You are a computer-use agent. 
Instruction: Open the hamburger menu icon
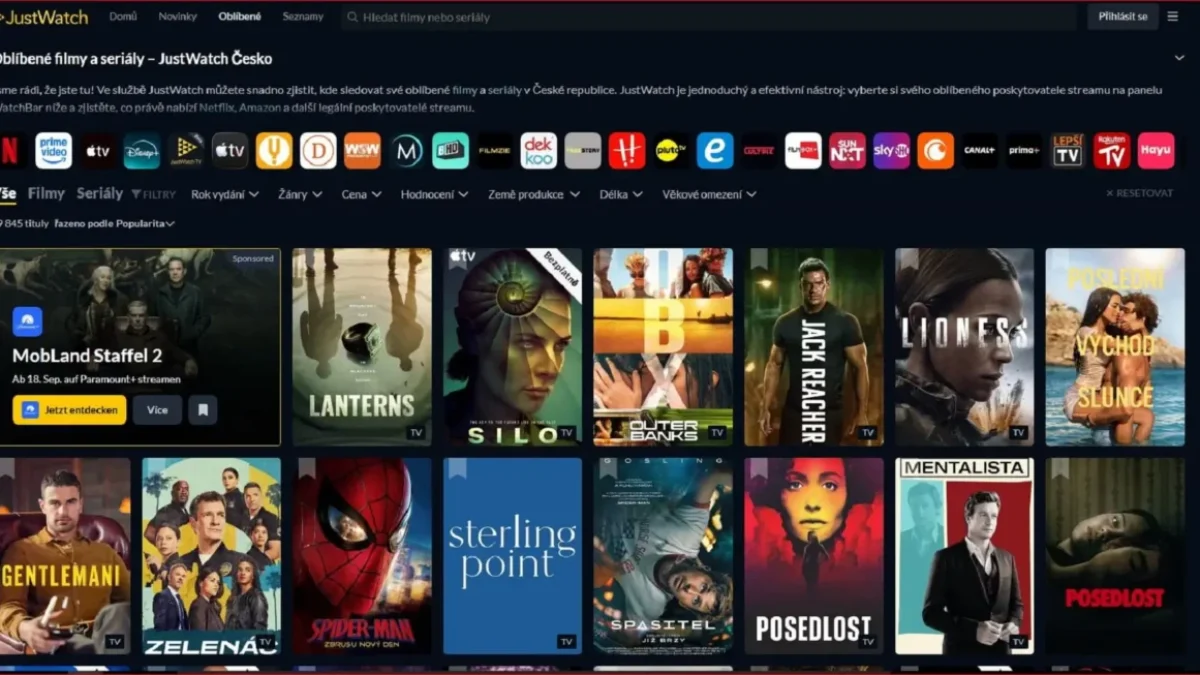click(1172, 17)
